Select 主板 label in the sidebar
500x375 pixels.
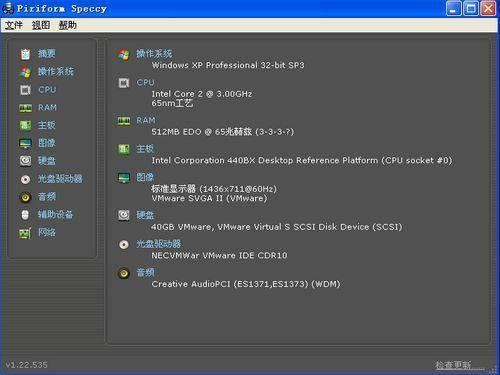coord(47,125)
